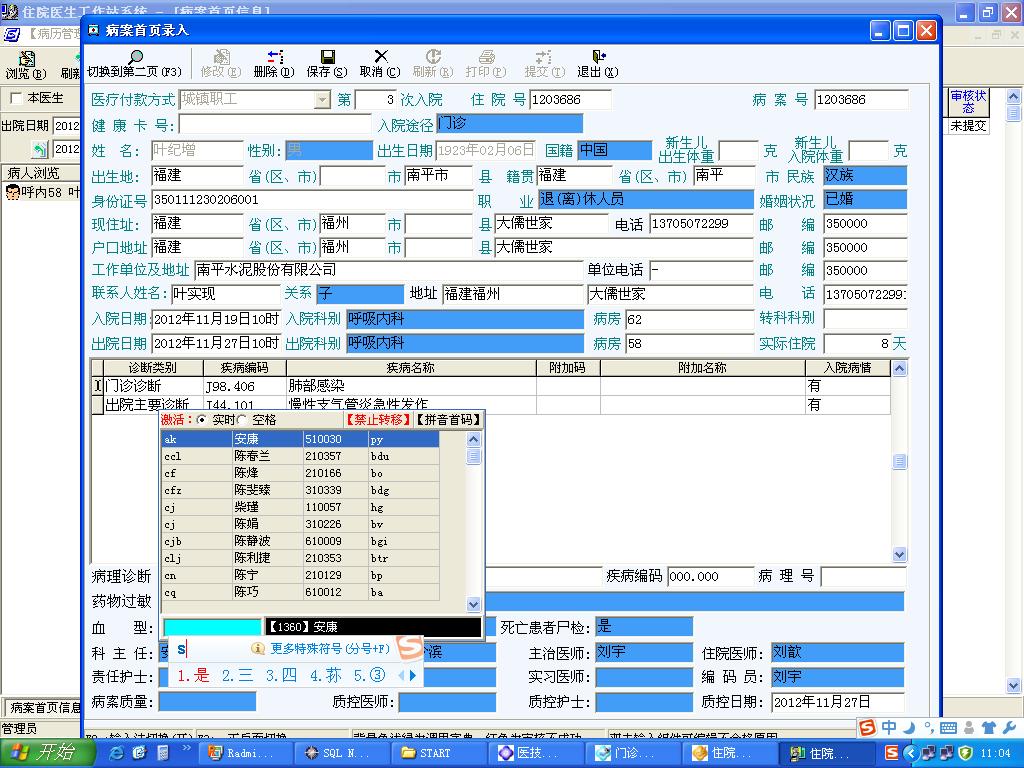
Task: Click the 入院科别 呼吸内科 selection field
Action: coord(465,319)
